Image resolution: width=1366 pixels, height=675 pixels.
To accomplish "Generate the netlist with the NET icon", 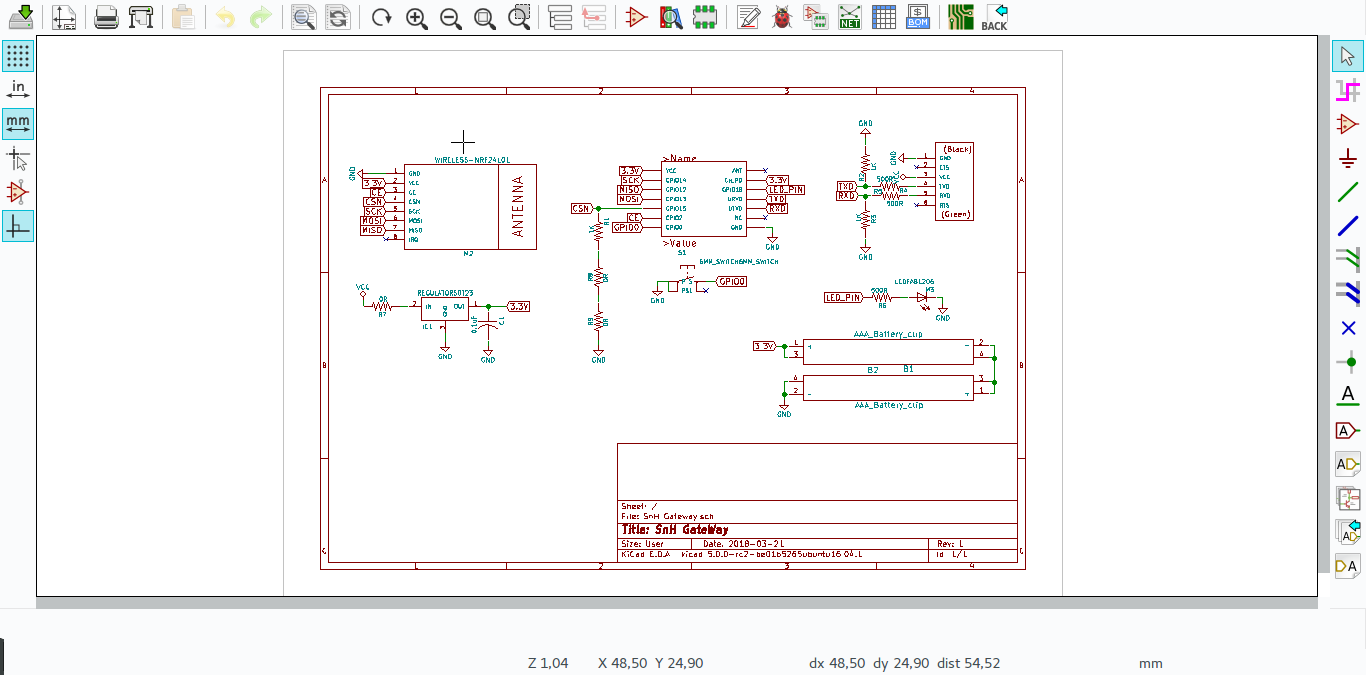I will tap(849, 17).
